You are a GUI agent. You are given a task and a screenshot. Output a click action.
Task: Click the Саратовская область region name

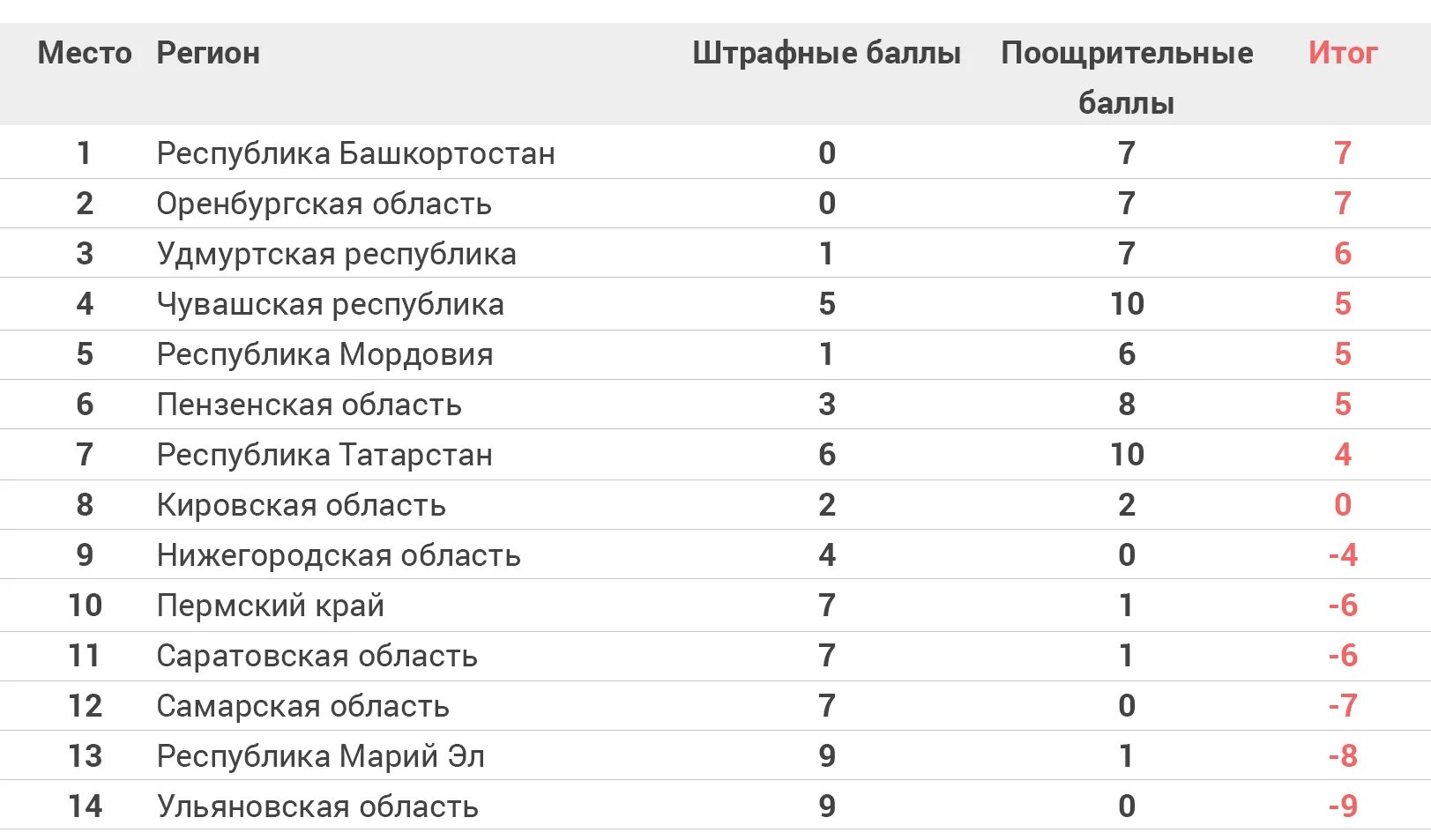[x=317, y=656]
